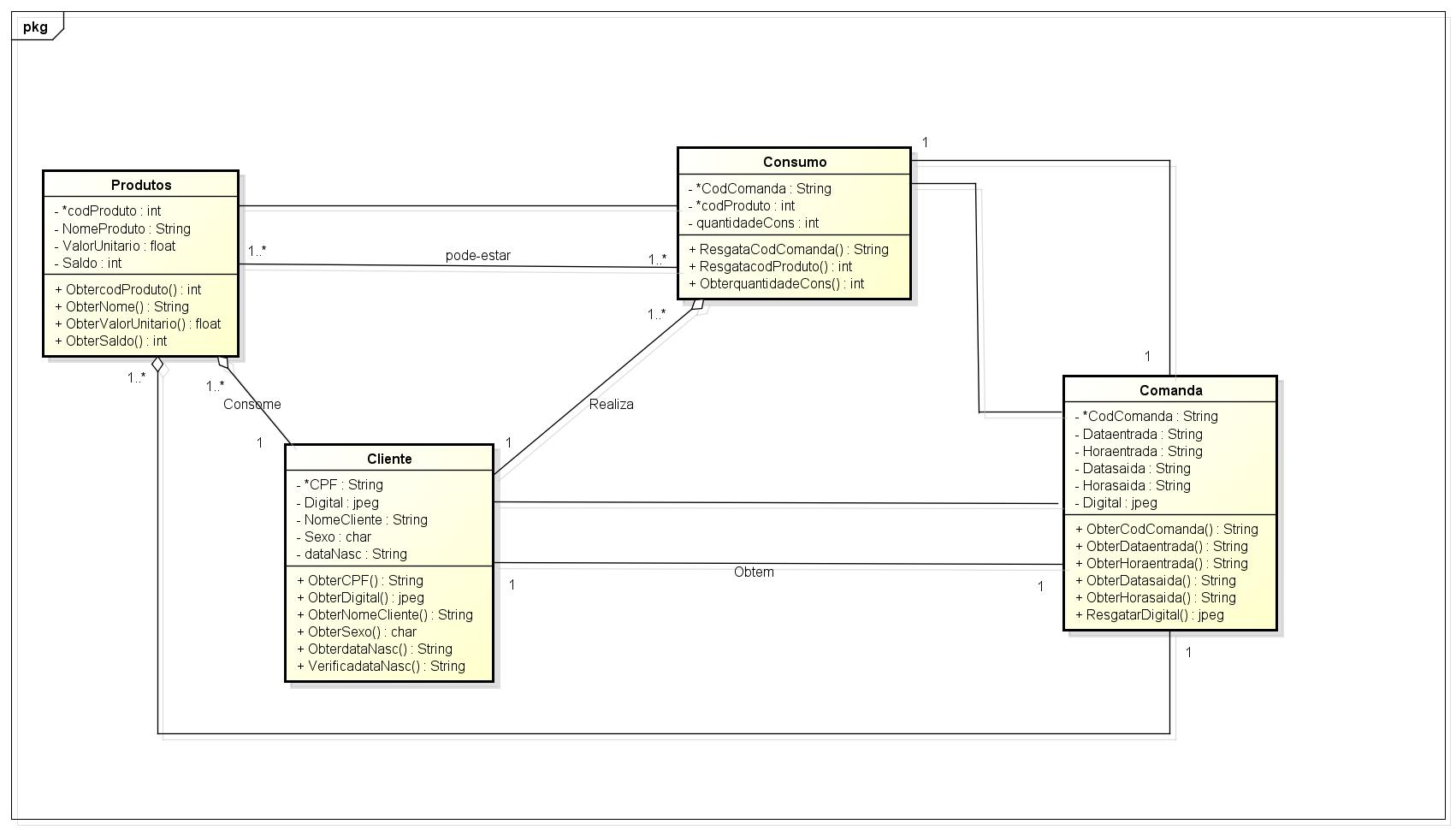Select the diamond on Produtos-Comanda line
Screen dimensions: 1456x830
tap(158, 365)
